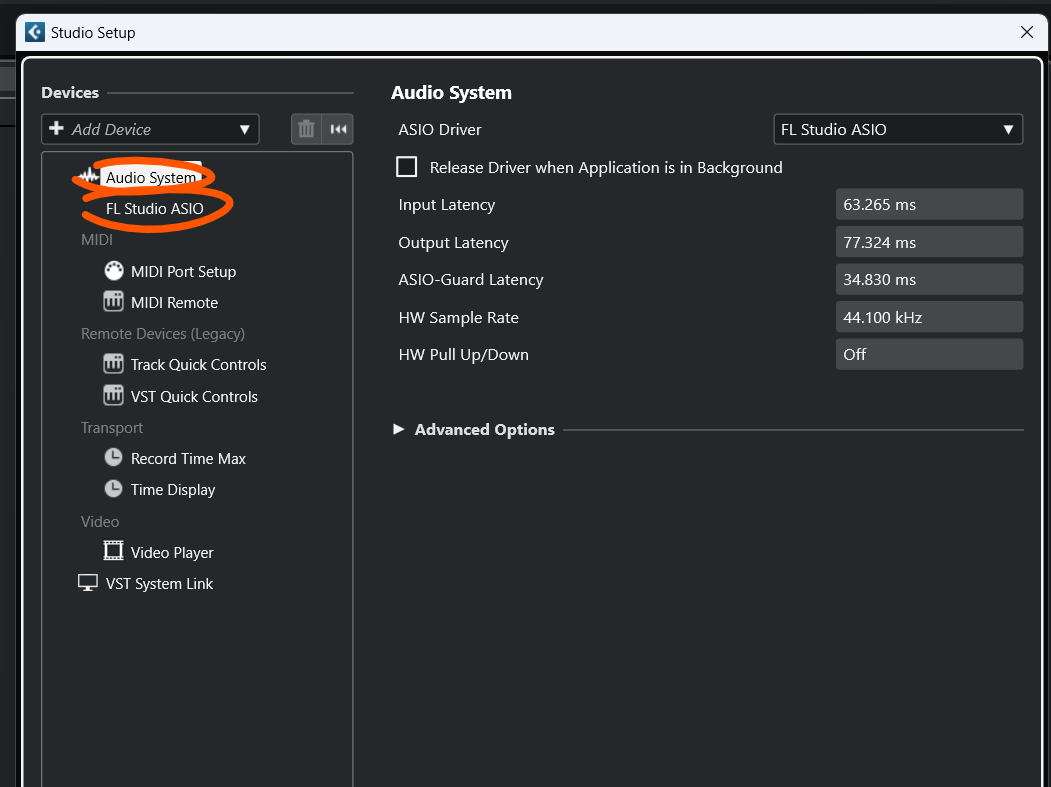Select Time Display entry

[x=173, y=489]
